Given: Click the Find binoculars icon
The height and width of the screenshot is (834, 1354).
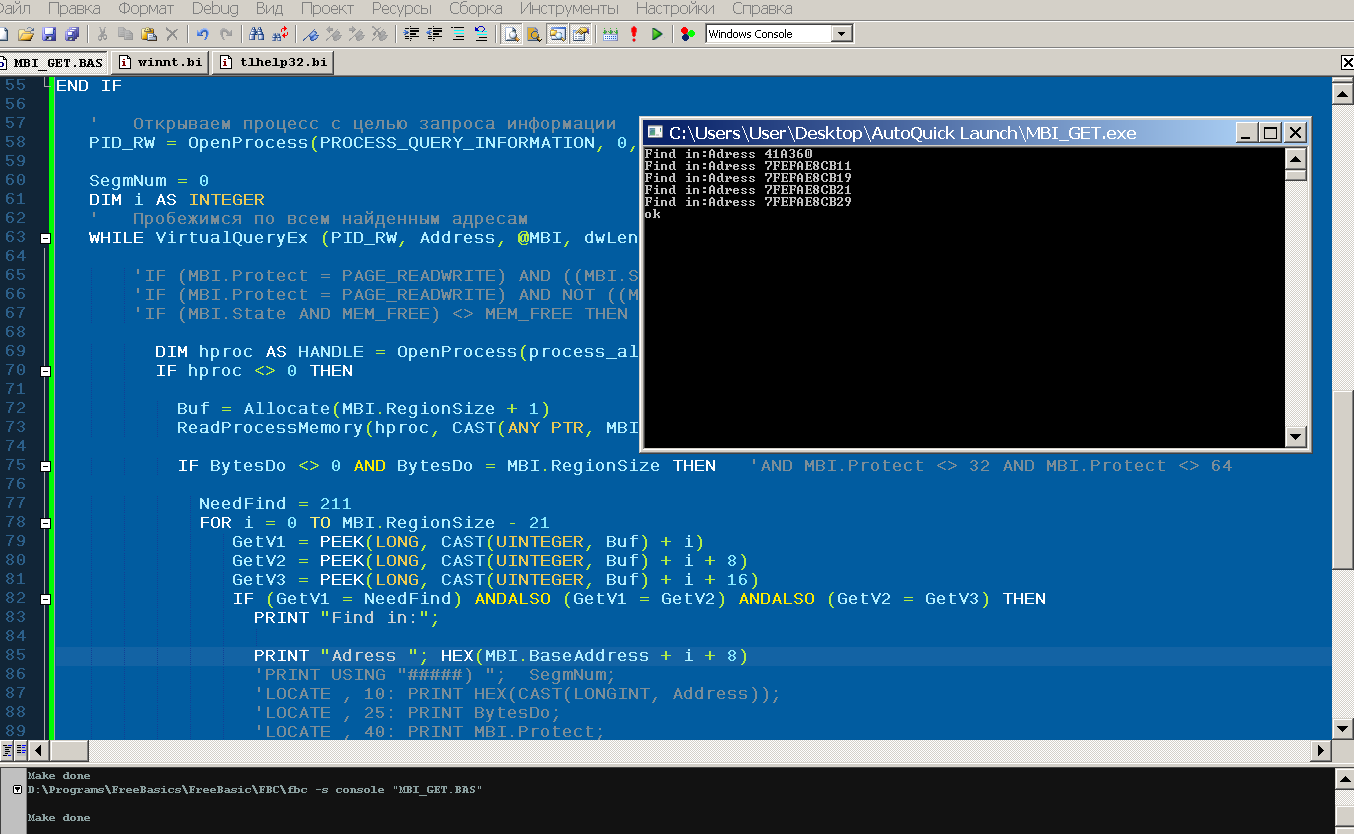Looking at the screenshot, I should (256, 34).
